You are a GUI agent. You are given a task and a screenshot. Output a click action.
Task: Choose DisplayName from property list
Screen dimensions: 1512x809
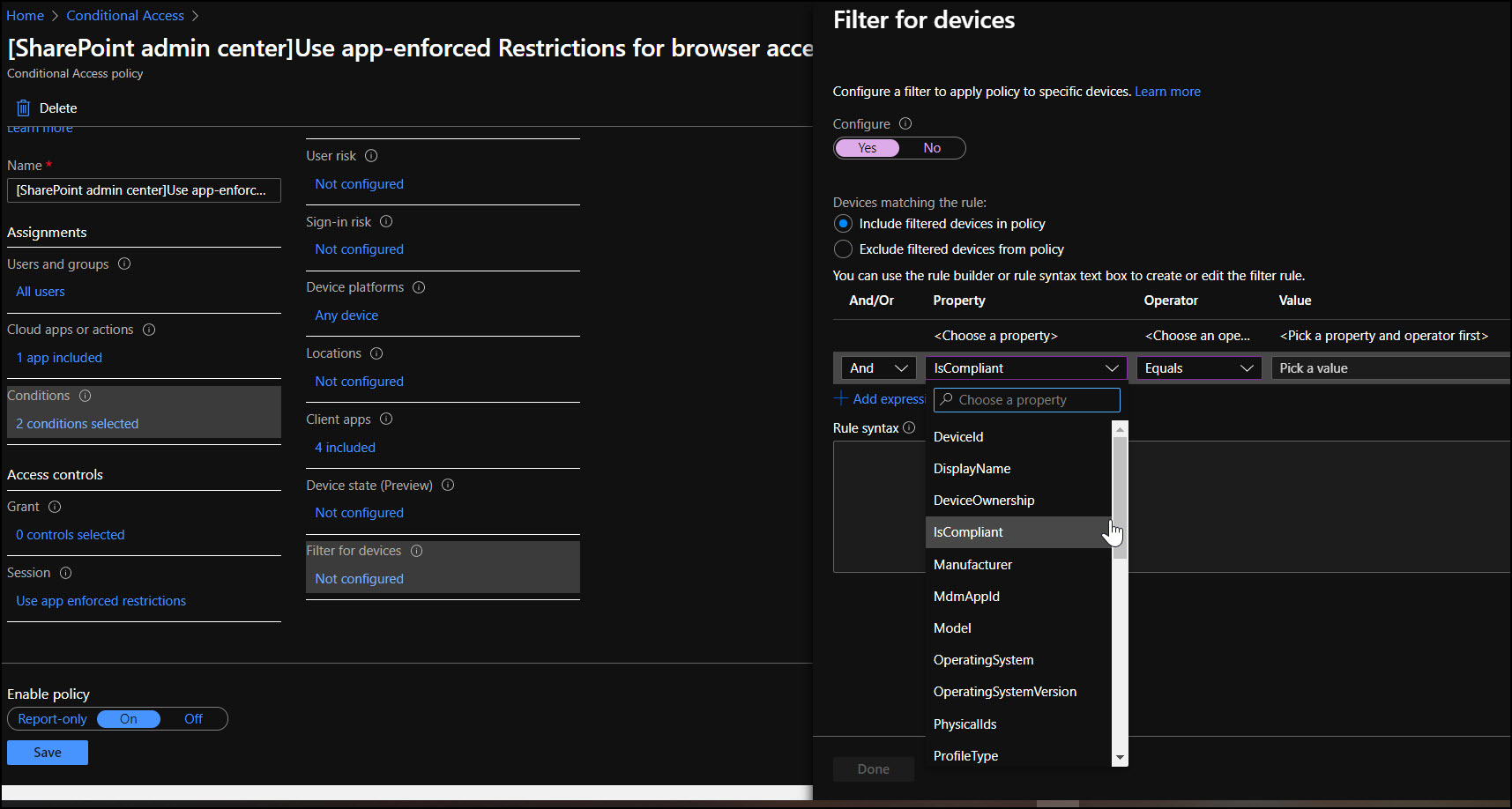1018,469
